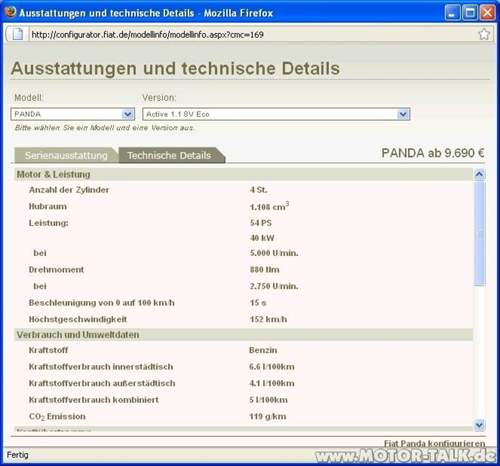500x466 pixels.
Task: Click the Kraftstoff value Benzin
Action: click(x=263, y=350)
